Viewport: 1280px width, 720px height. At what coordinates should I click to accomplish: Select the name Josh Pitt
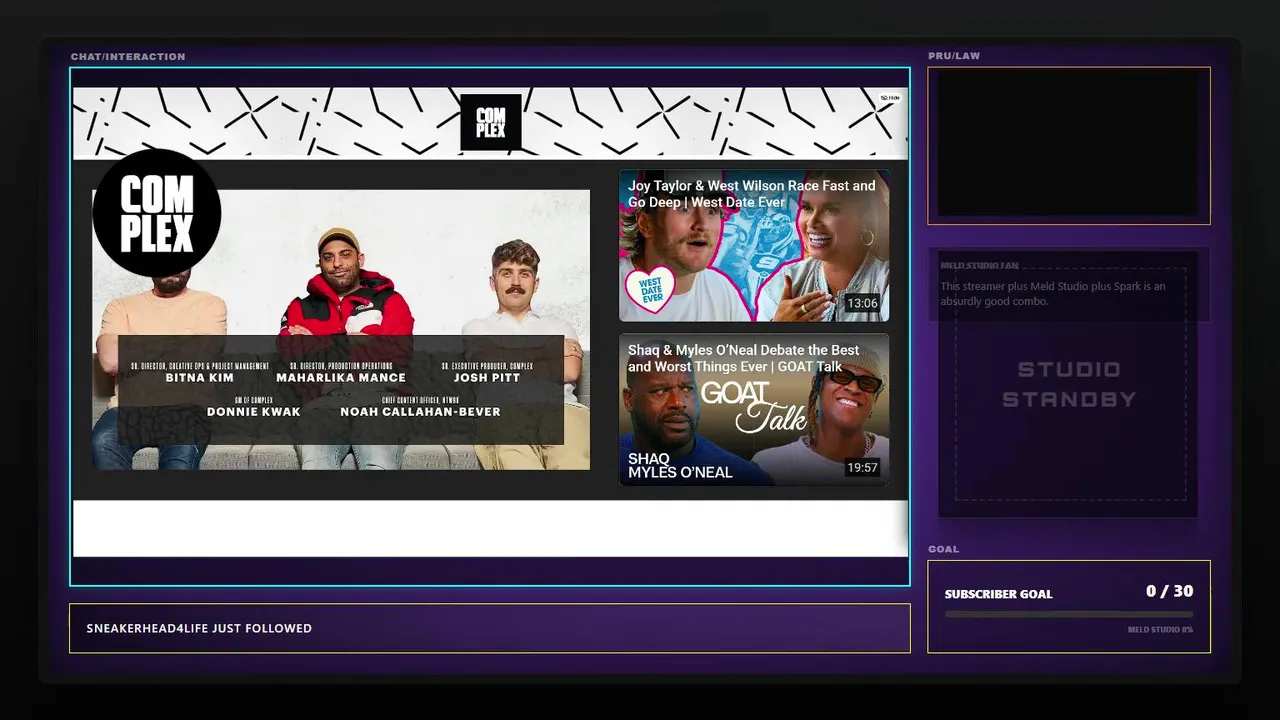[487, 378]
